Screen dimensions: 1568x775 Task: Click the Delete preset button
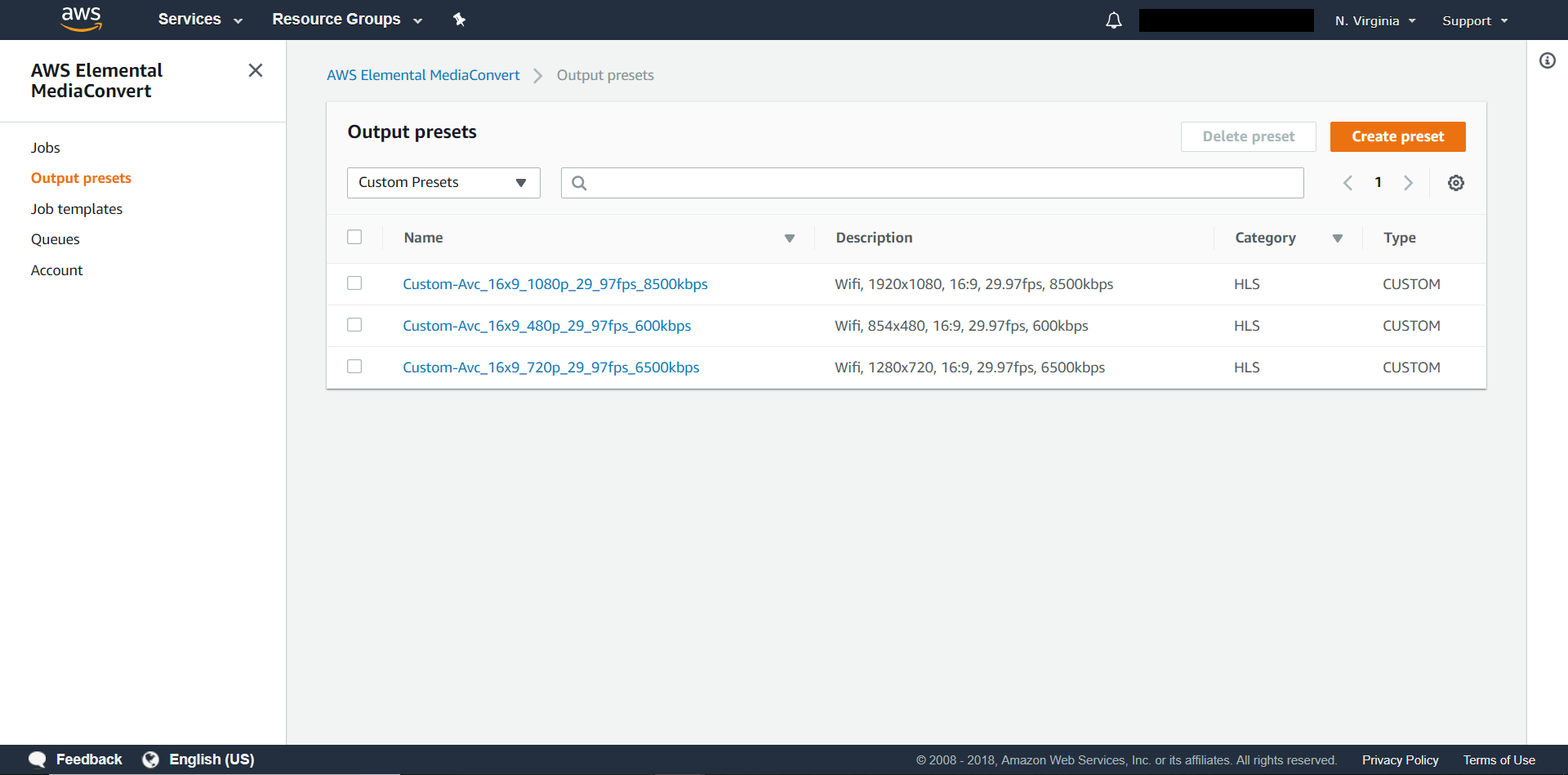(1249, 136)
